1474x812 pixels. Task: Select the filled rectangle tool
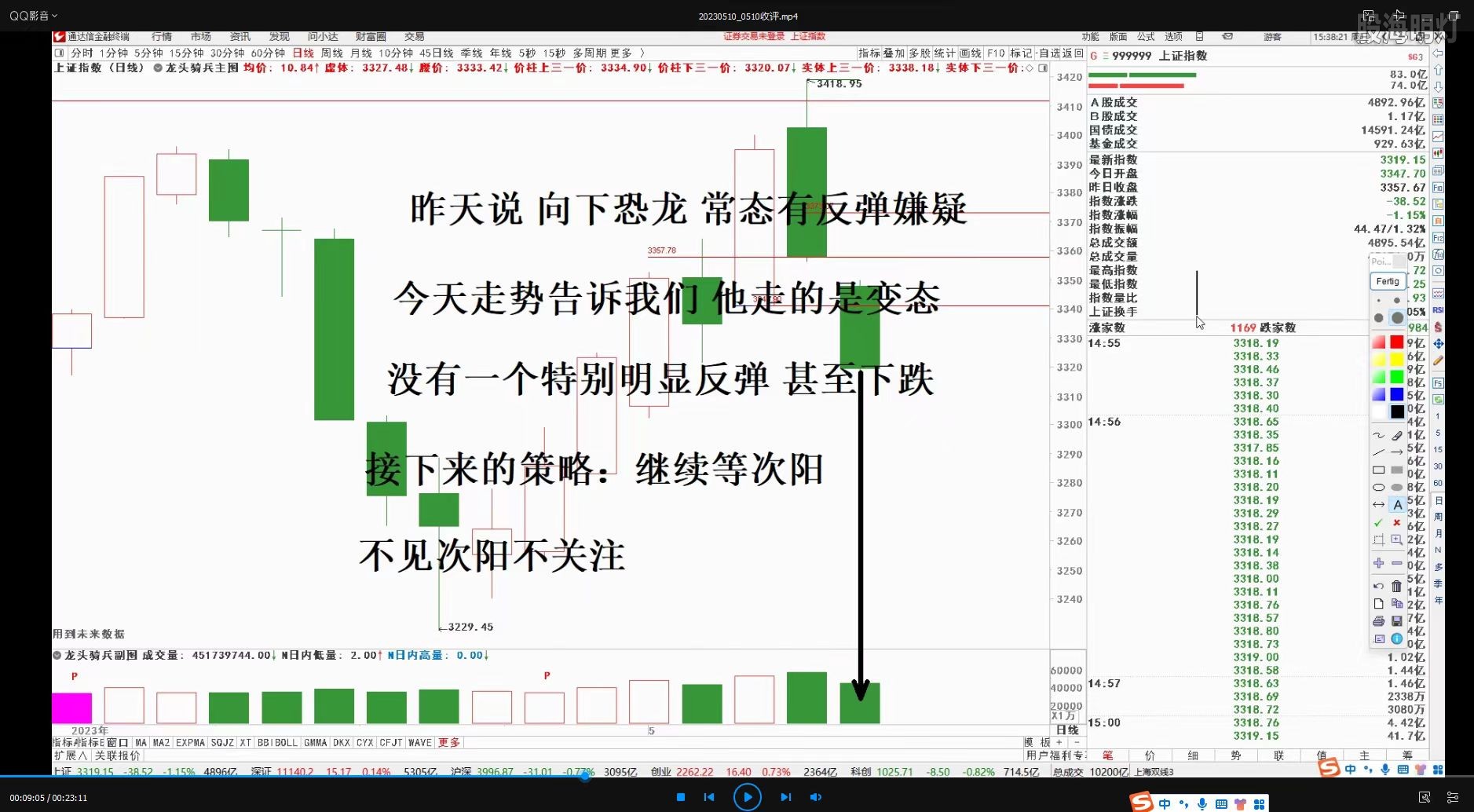click(1397, 470)
